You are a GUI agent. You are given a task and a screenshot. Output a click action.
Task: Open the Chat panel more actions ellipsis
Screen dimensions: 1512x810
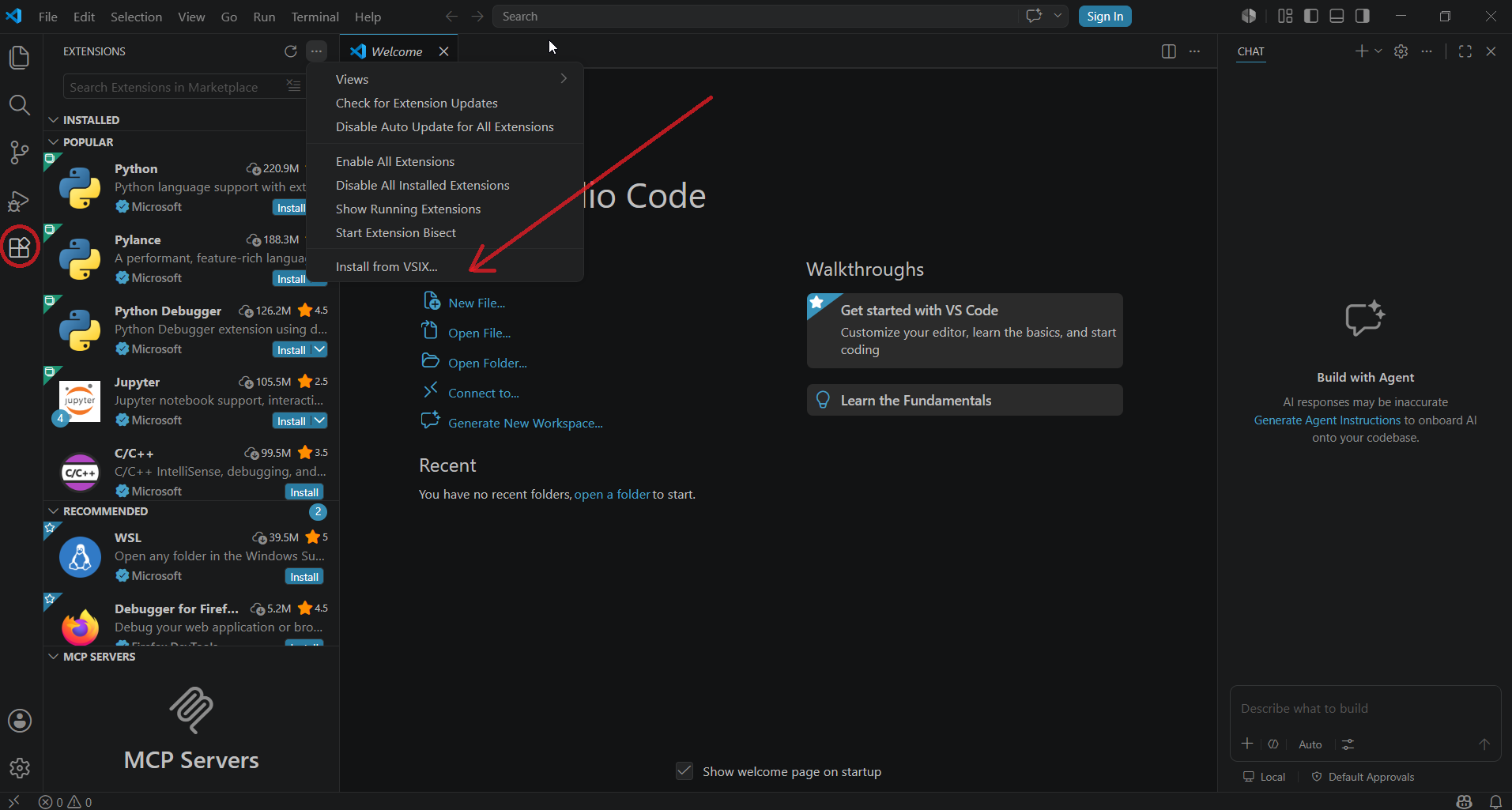(x=1427, y=51)
